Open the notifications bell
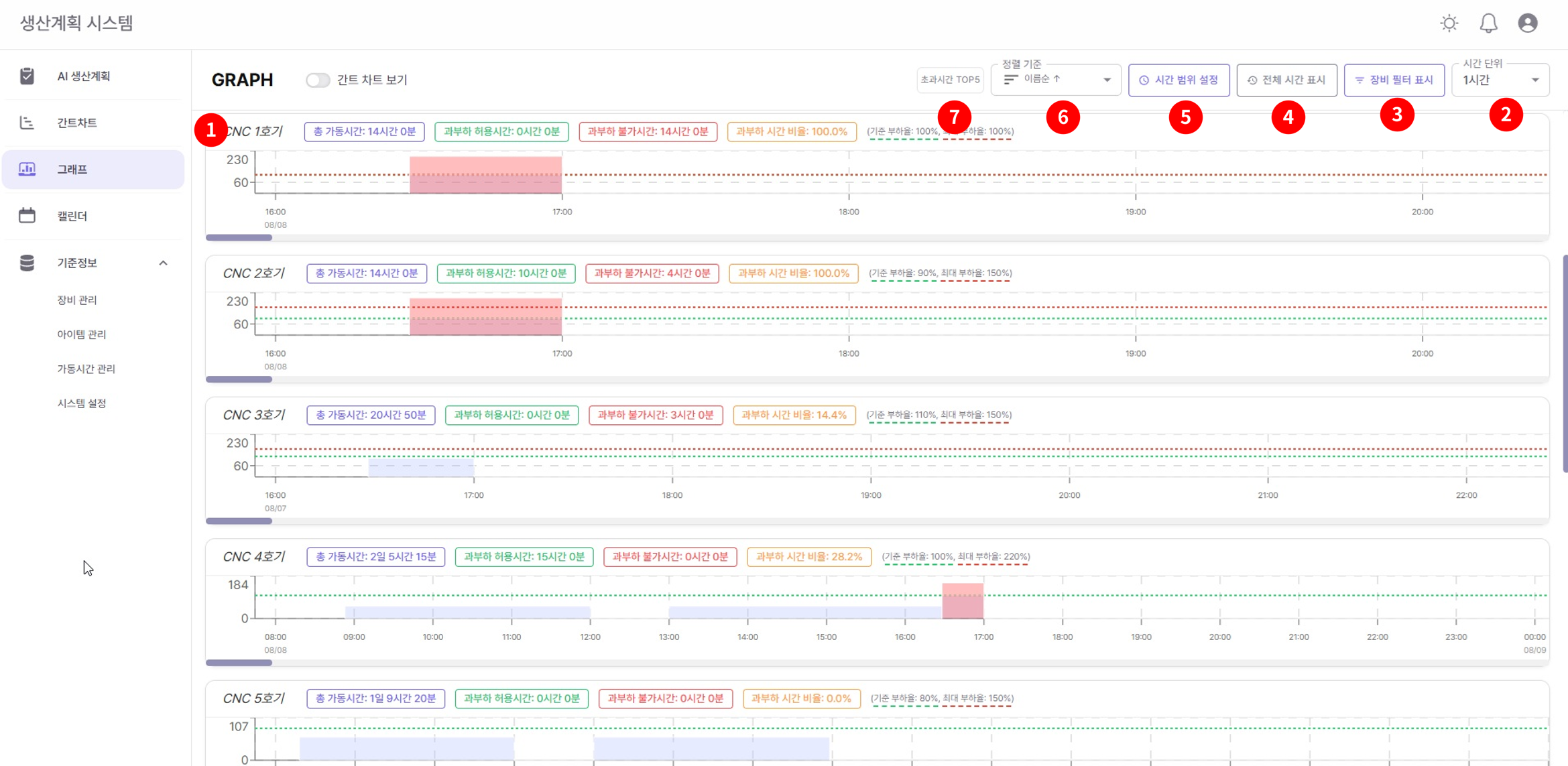The width and height of the screenshot is (1568, 766). [x=1488, y=23]
